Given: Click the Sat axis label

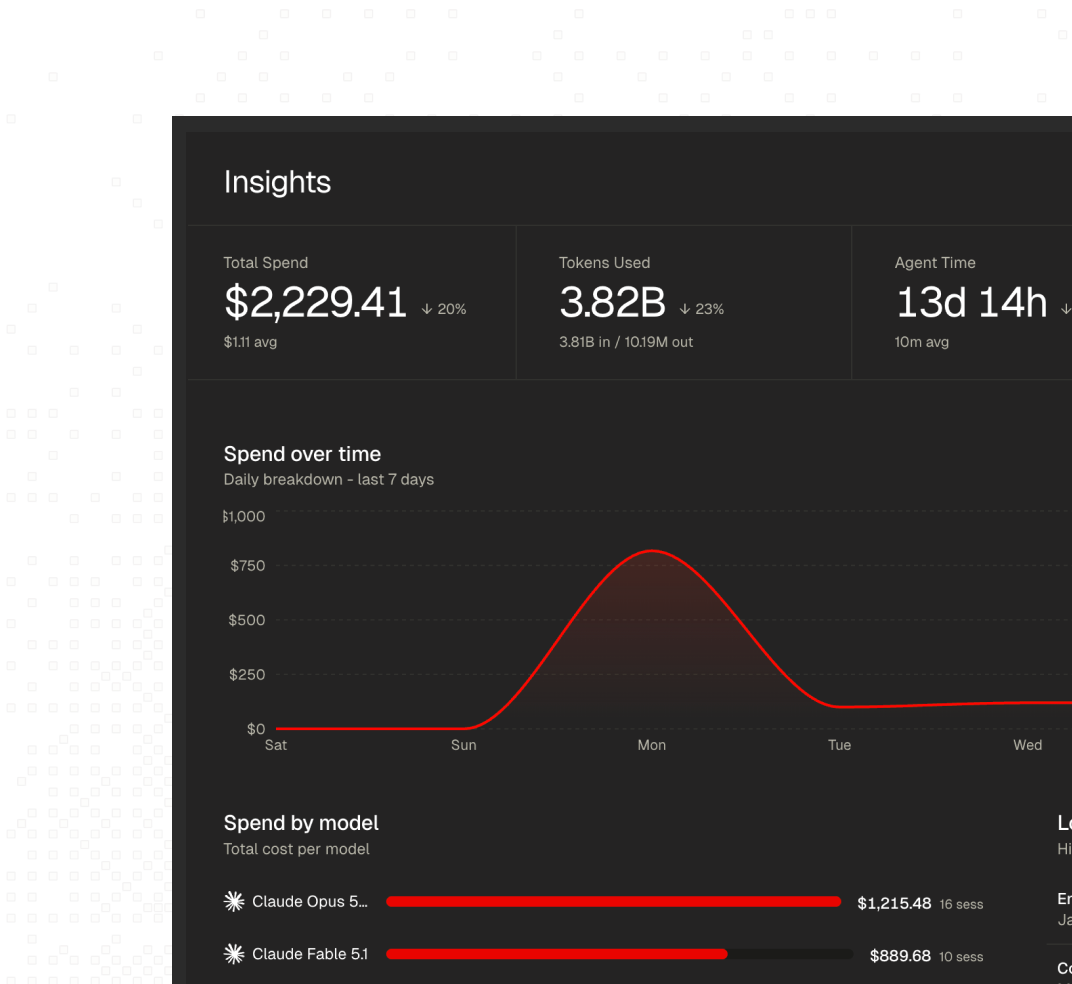Looking at the screenshot, I should click(x=276, y=745).
